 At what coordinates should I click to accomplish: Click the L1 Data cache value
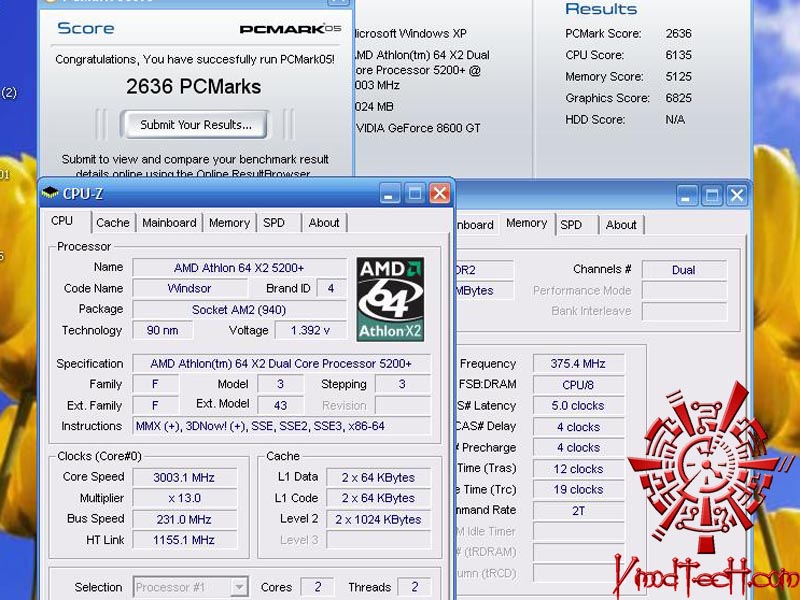pyautogui.click(x=379, y=478)
